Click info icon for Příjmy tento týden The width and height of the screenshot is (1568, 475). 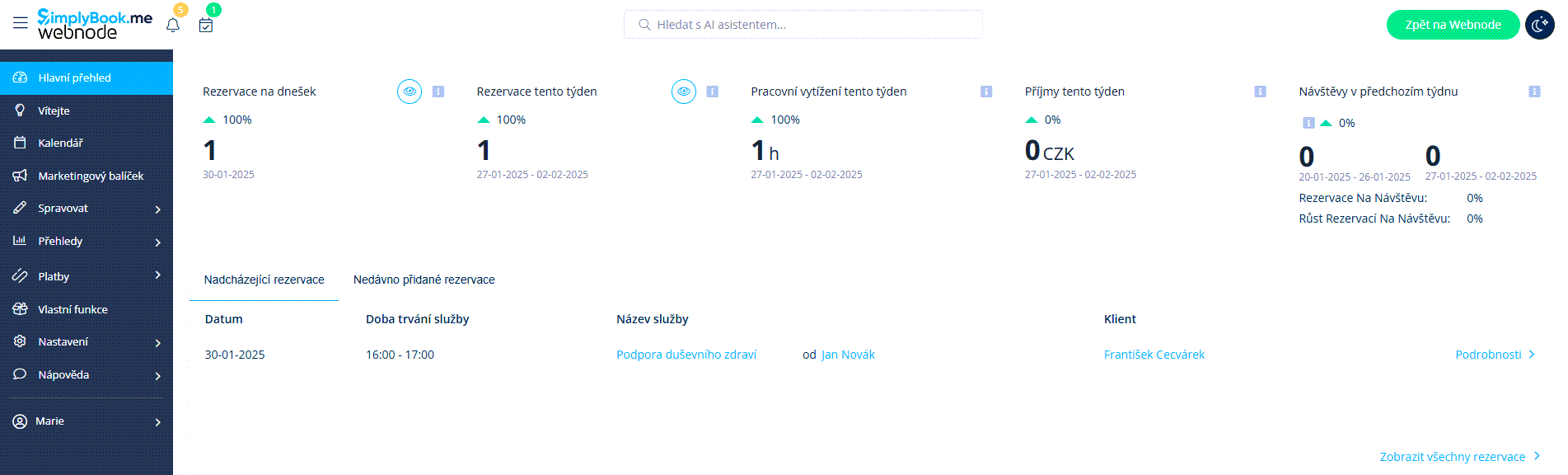[x=1260, y=92]
